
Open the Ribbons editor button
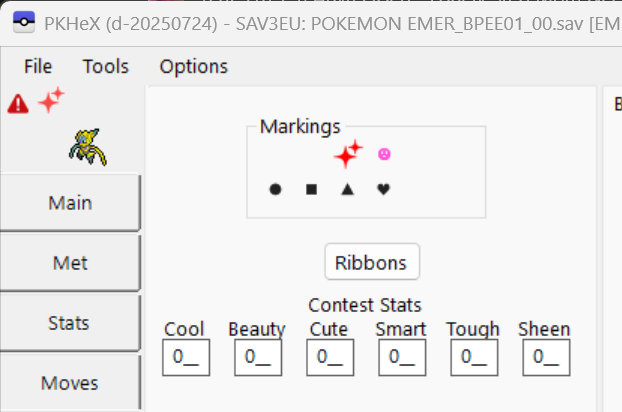pyautogui.click(x=371, y=263)
